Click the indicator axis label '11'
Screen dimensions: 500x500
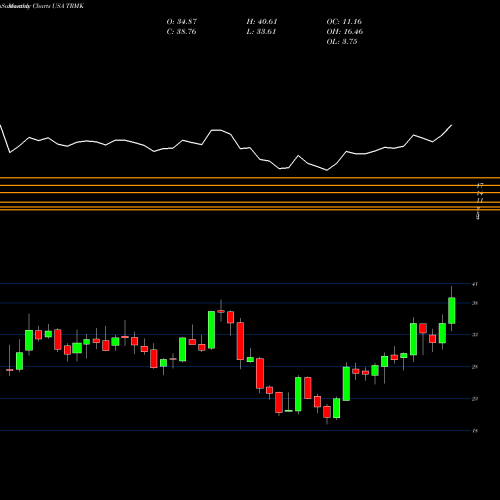[480, 200]
